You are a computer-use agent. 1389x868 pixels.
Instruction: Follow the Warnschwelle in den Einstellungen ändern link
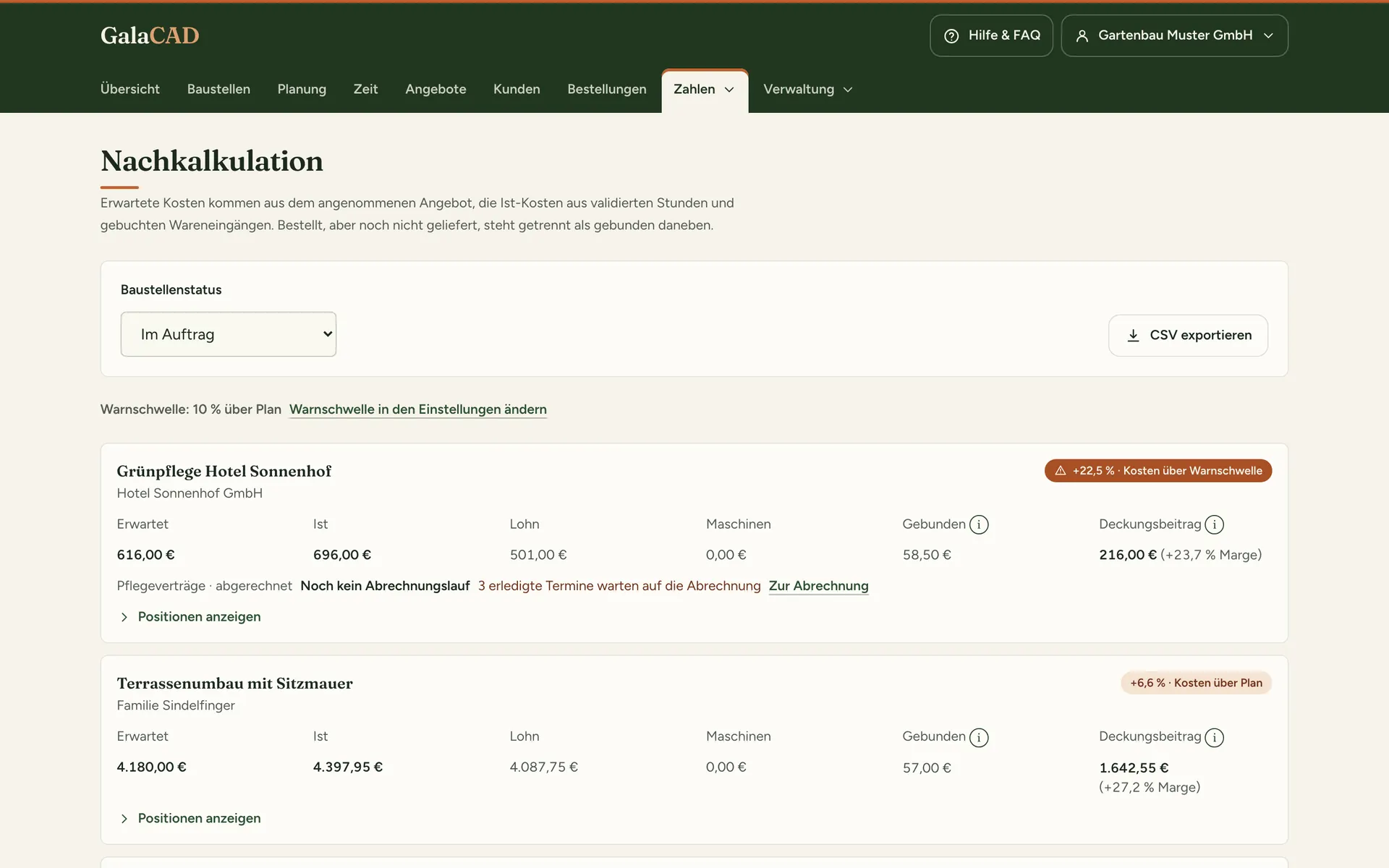pyautogui.click(x=418, y=409)
